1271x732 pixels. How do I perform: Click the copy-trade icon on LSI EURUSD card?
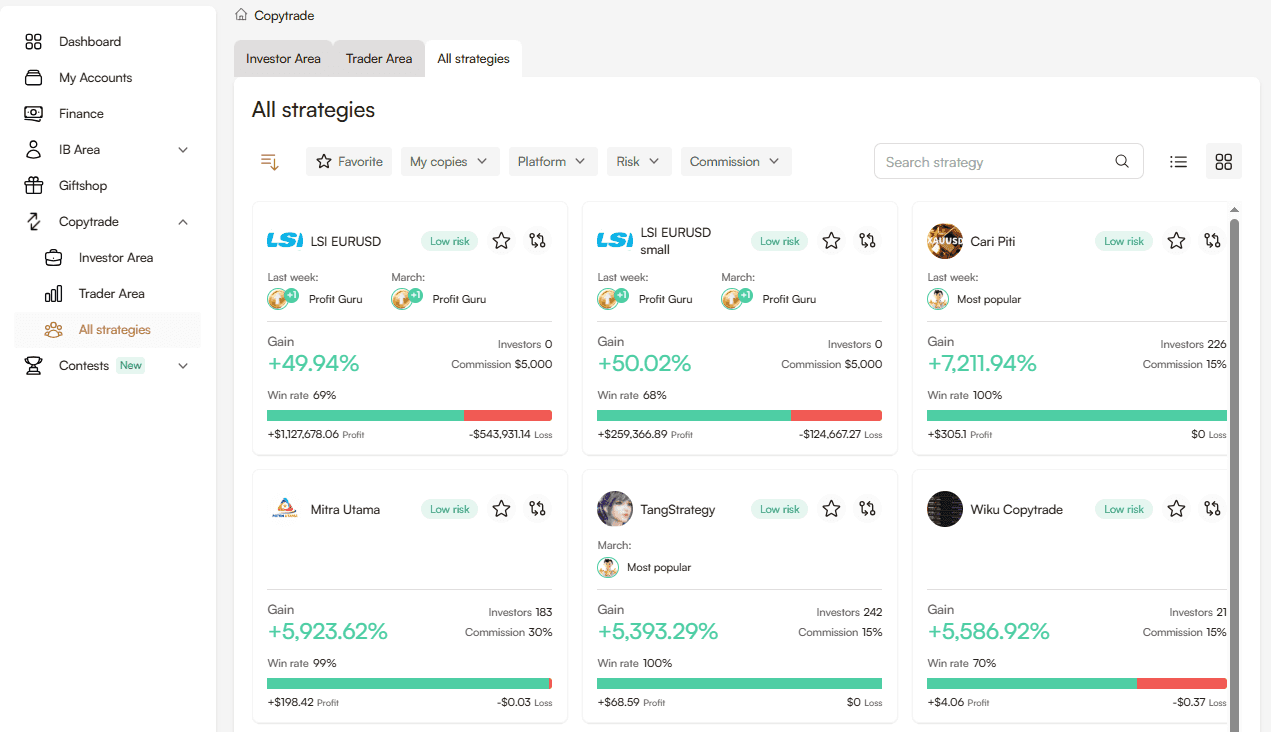click(x=538, y=241)
